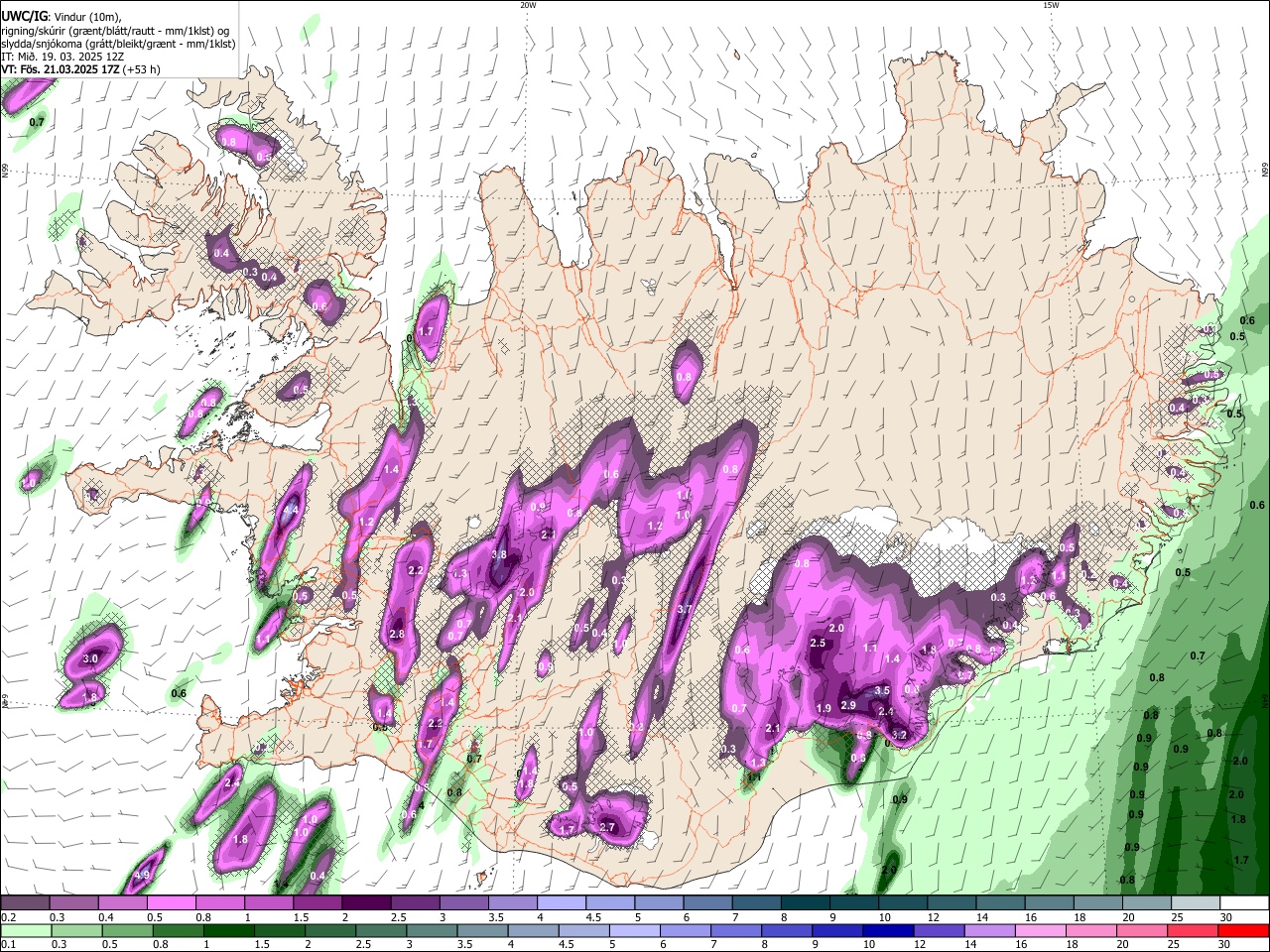Click the 3.8 precipitation value on the map
This screenshot has width=1270, height=952.
coord(499,554)
